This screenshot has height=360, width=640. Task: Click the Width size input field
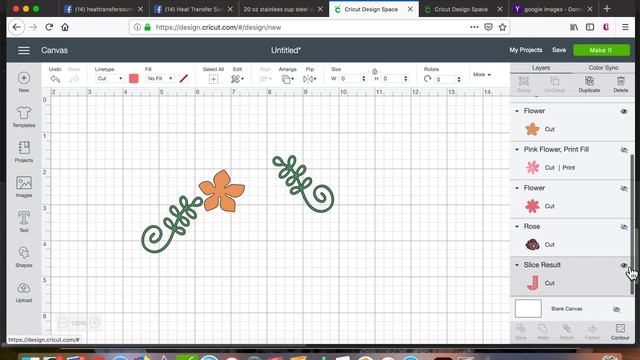[351, 78]
